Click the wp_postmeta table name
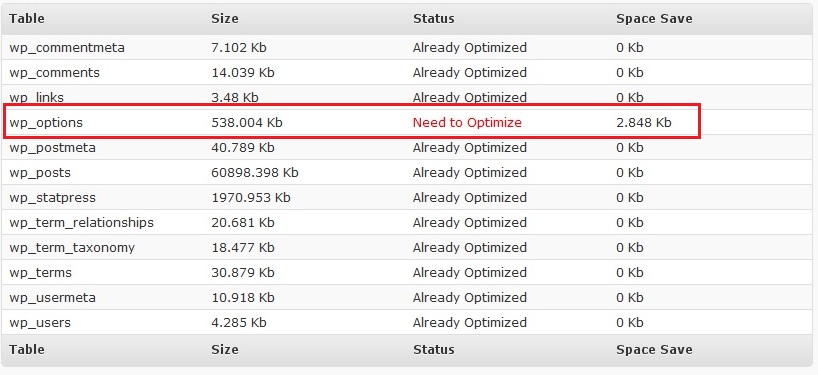 pos(52,148)
